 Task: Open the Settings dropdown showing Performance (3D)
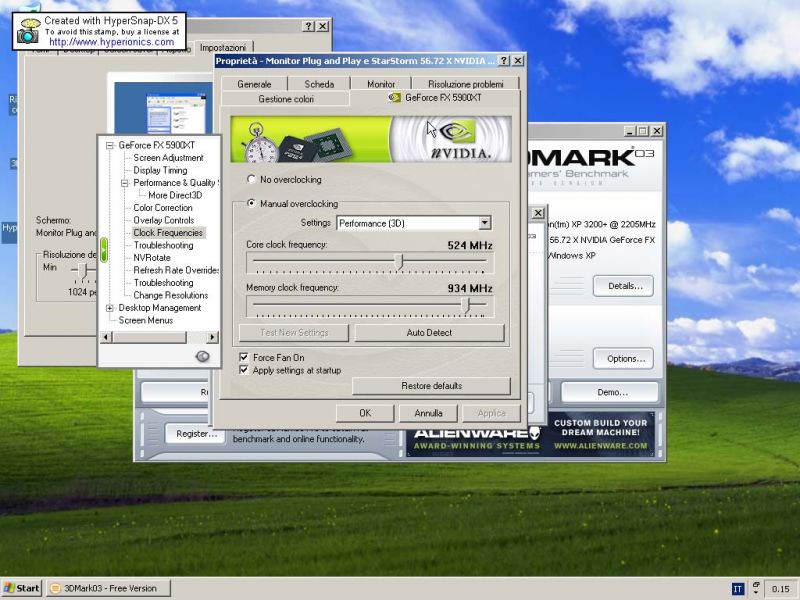[x=485, y=223]
